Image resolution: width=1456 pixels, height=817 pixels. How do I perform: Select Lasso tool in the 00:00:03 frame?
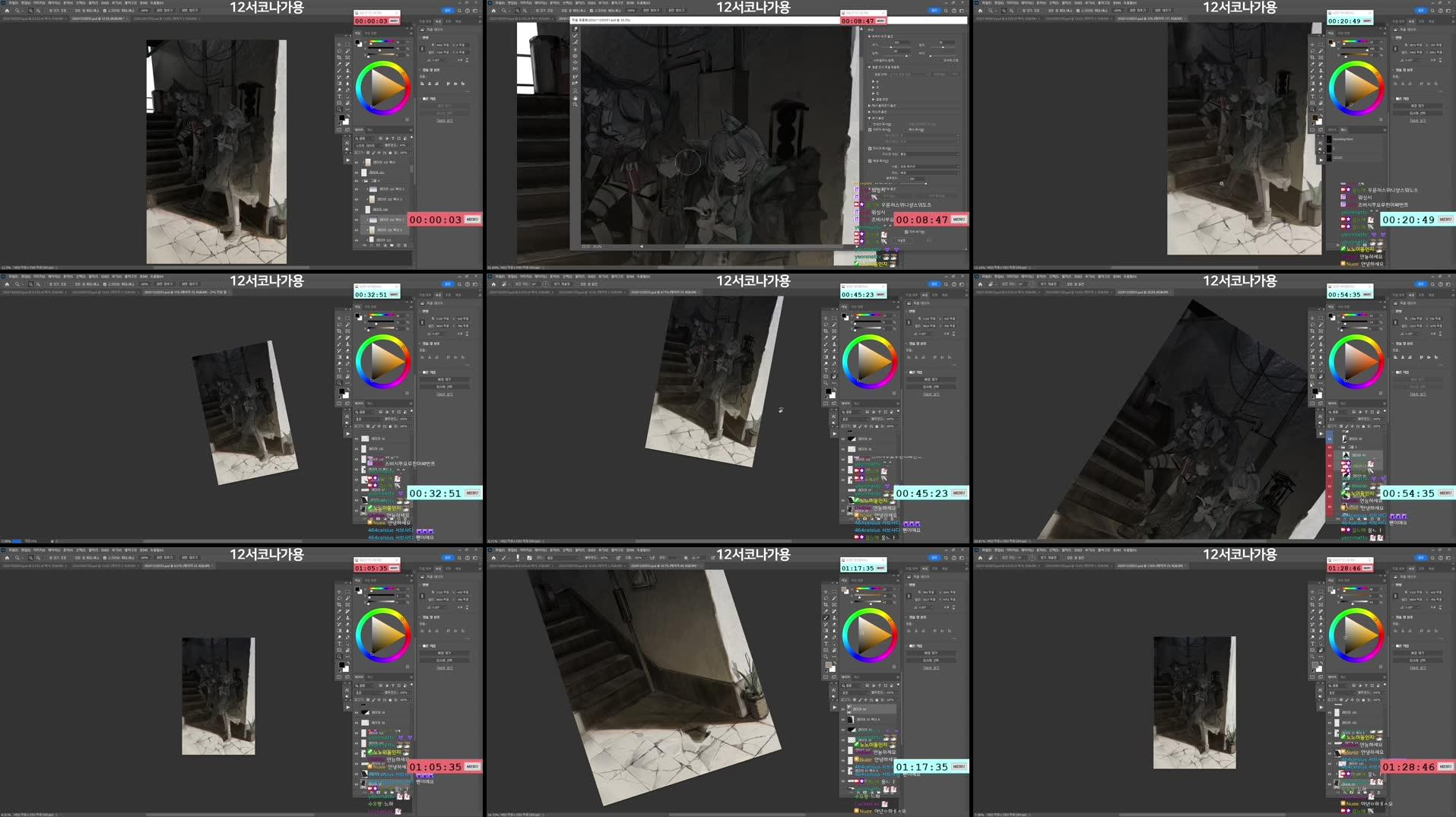click(x=339, y=51)
